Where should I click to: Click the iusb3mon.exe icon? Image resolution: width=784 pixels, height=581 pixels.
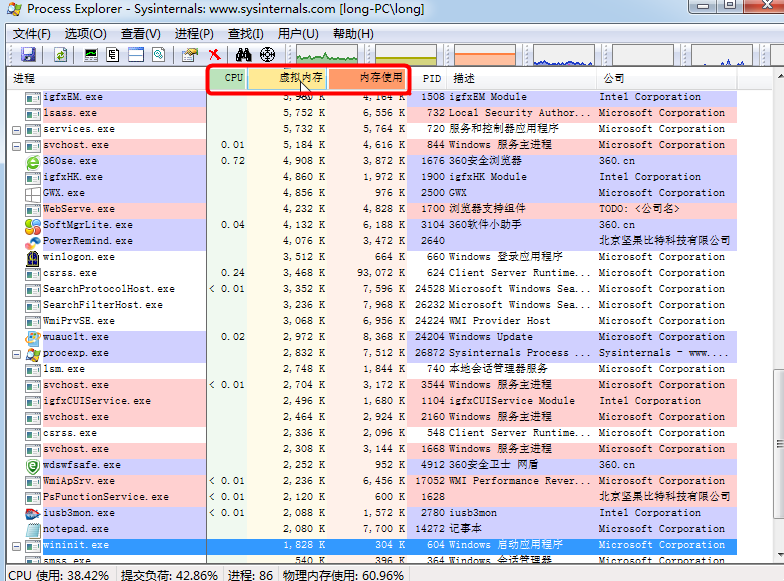click(x=33, y=514)
